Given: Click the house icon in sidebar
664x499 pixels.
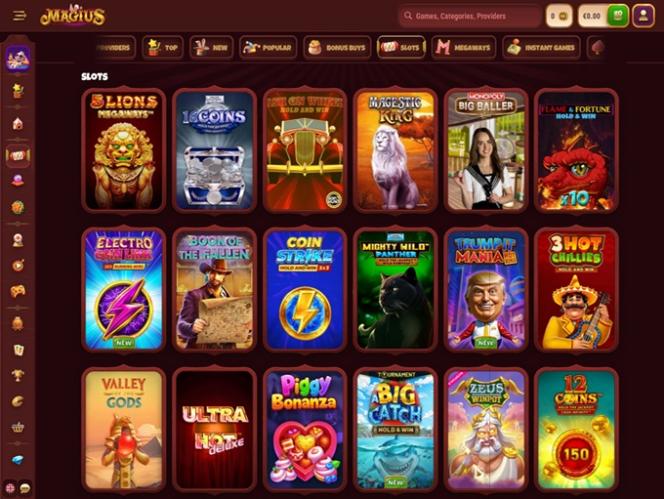Looking at the screenshot, I should click(17, 124).
